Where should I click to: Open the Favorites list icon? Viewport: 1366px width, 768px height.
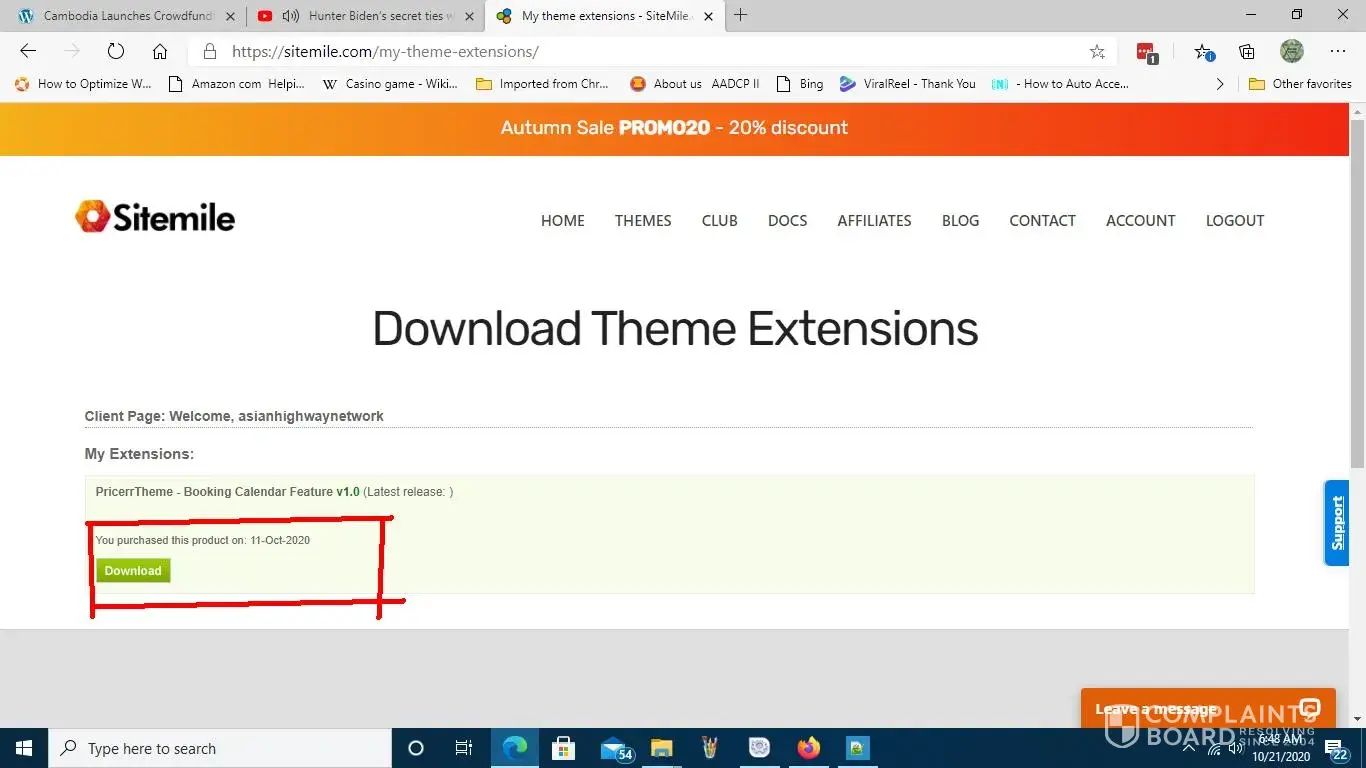(x=1203, y=52)
